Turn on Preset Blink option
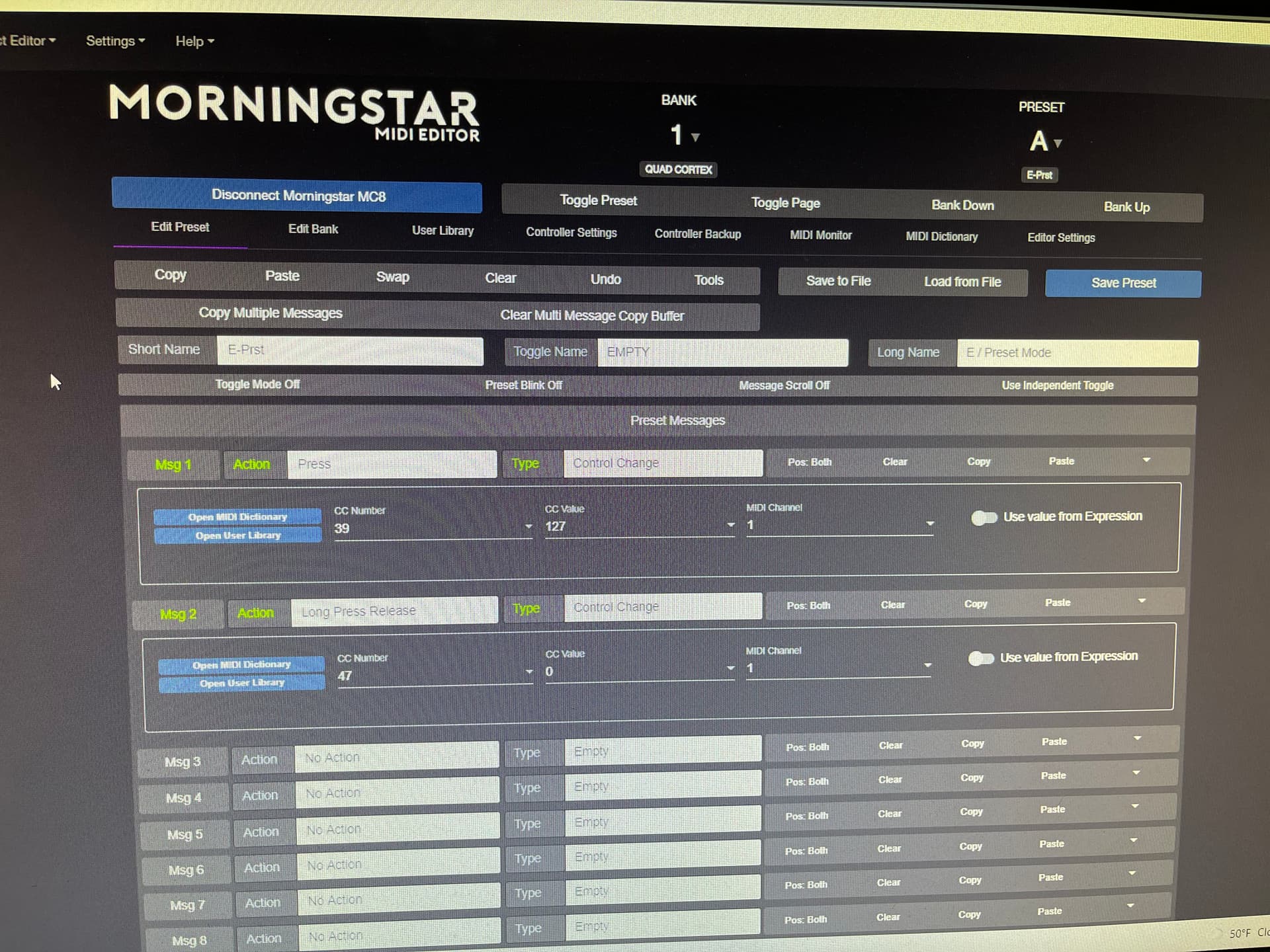This screenshot has height=952, width=1270. coord(523,385)
